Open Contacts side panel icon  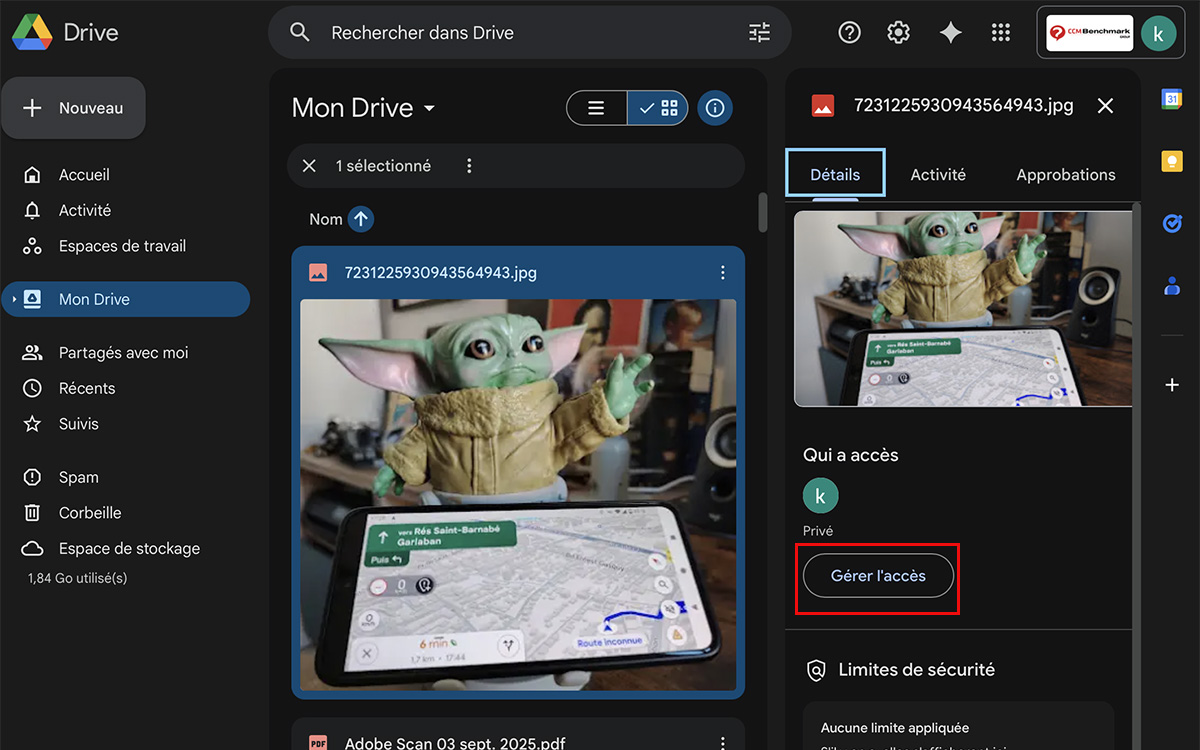1172,286
